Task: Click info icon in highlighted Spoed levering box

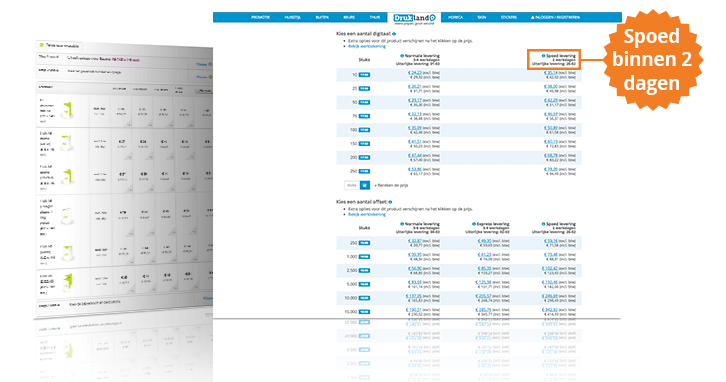Action: (544, 56)
